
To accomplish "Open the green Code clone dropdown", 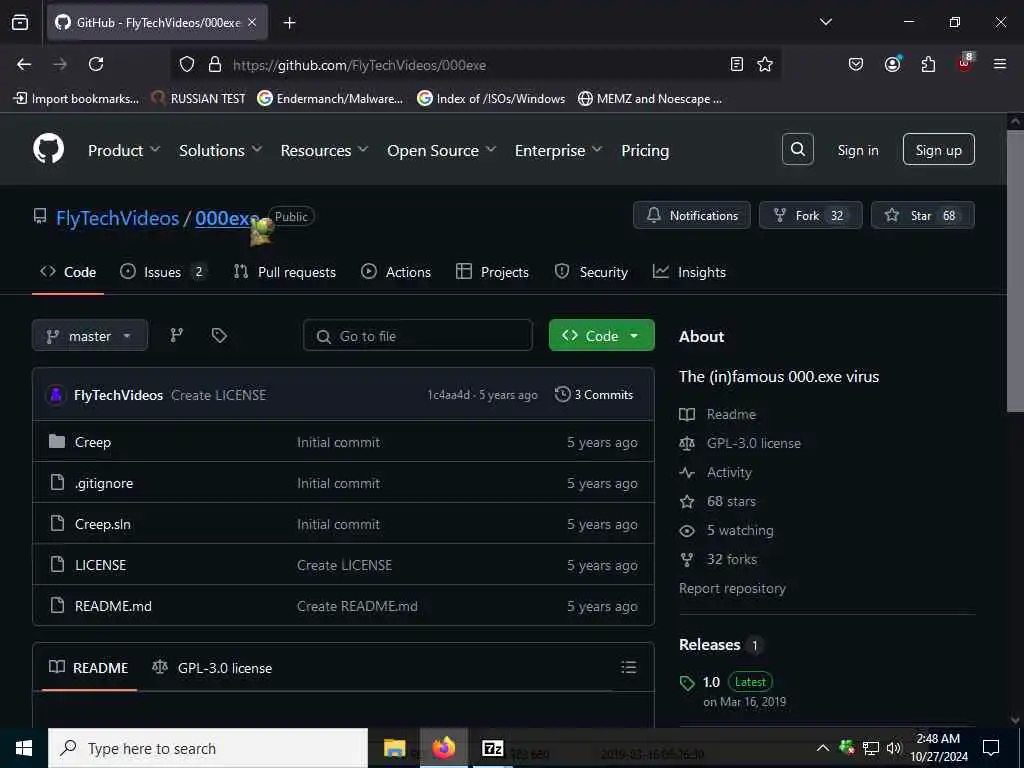I will (601, 335).
